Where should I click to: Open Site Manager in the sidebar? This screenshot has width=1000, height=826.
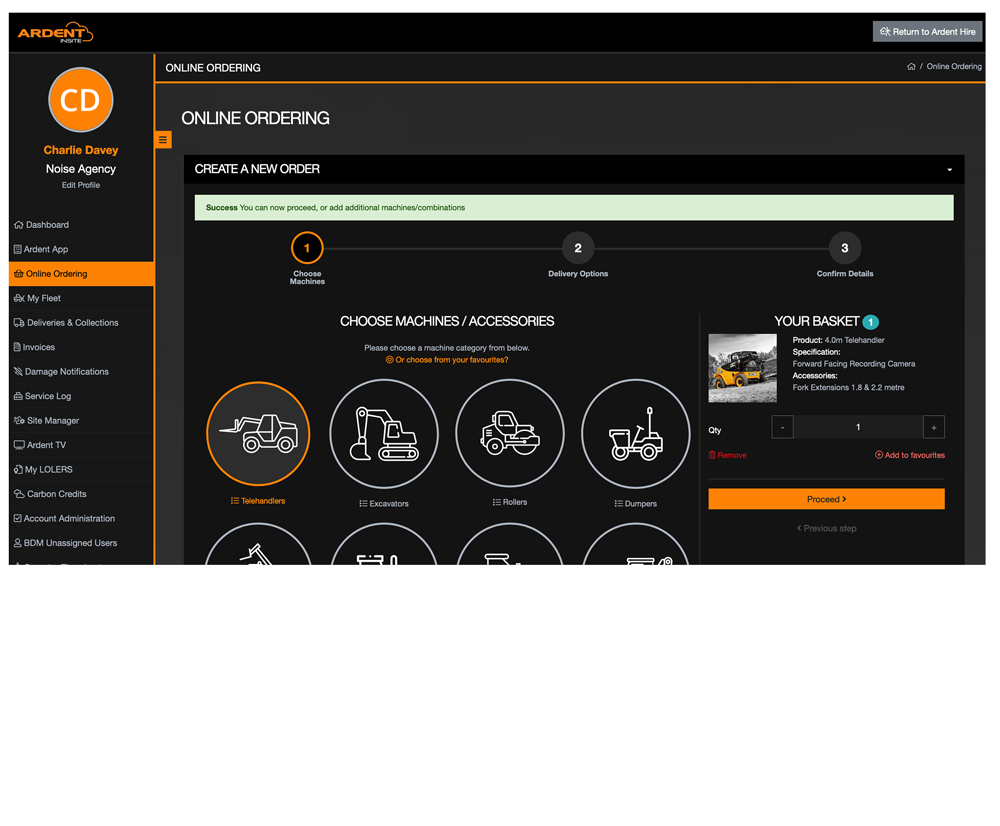click(x=81, y=420)
